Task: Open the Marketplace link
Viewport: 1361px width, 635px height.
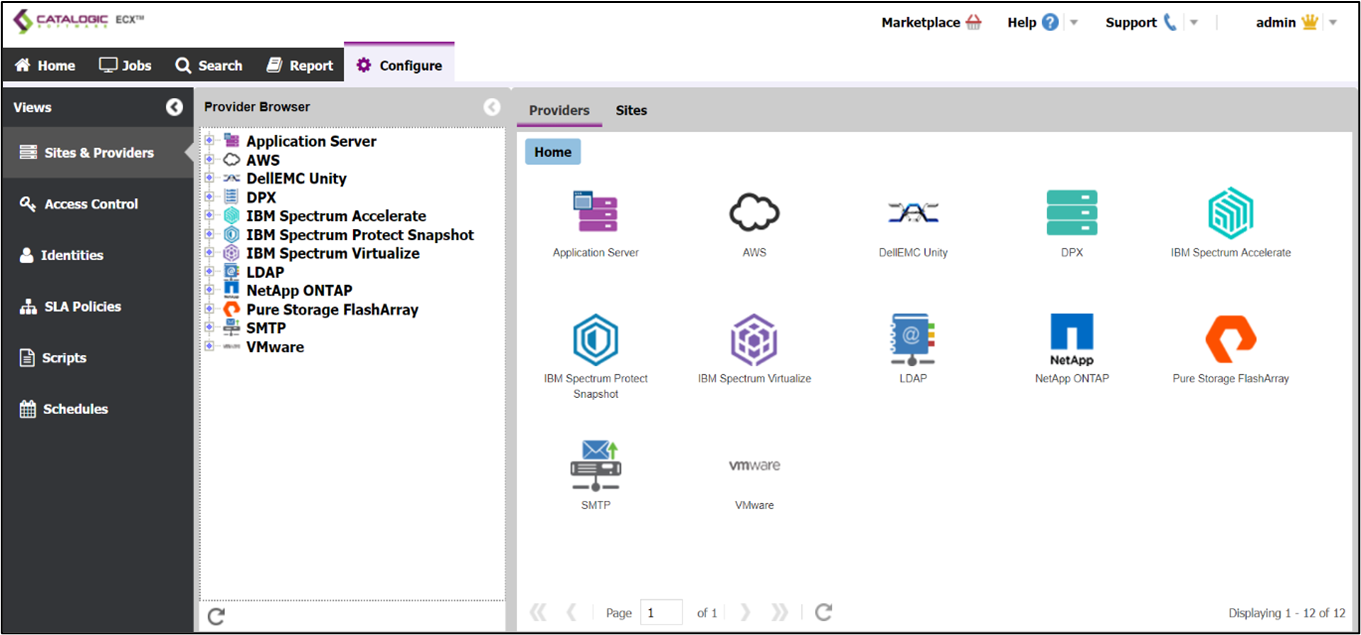Action: [x=931, y=22]
